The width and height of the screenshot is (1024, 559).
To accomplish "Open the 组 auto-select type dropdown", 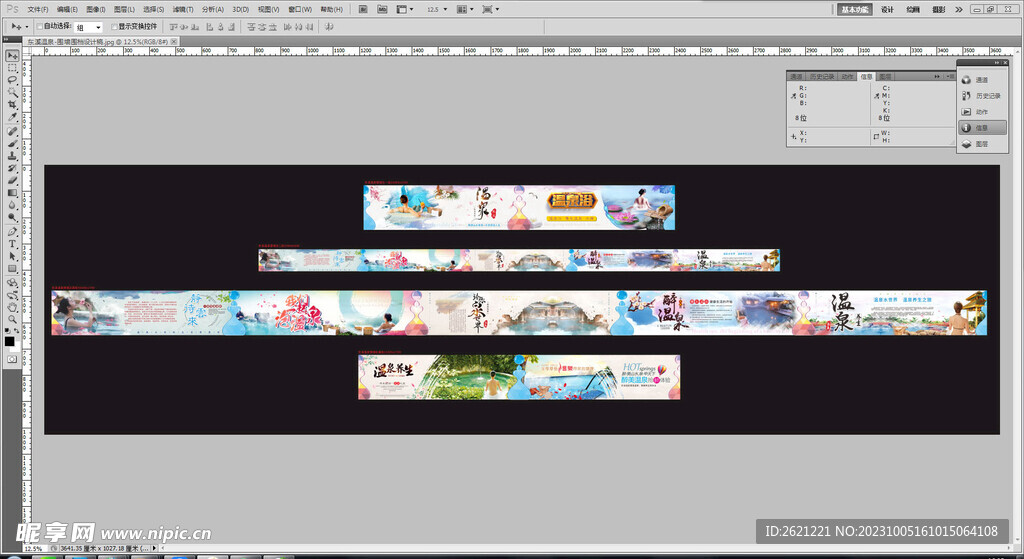I will tap(88, 26).
